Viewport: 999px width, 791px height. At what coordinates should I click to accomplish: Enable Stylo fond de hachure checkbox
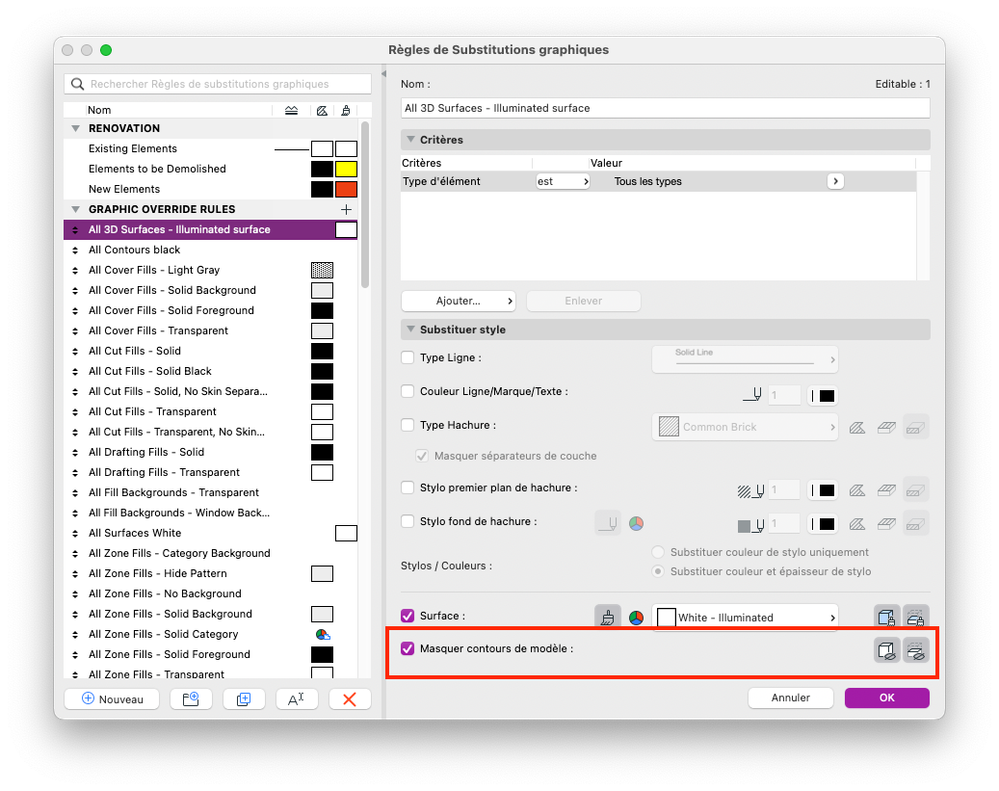(408, 521)
